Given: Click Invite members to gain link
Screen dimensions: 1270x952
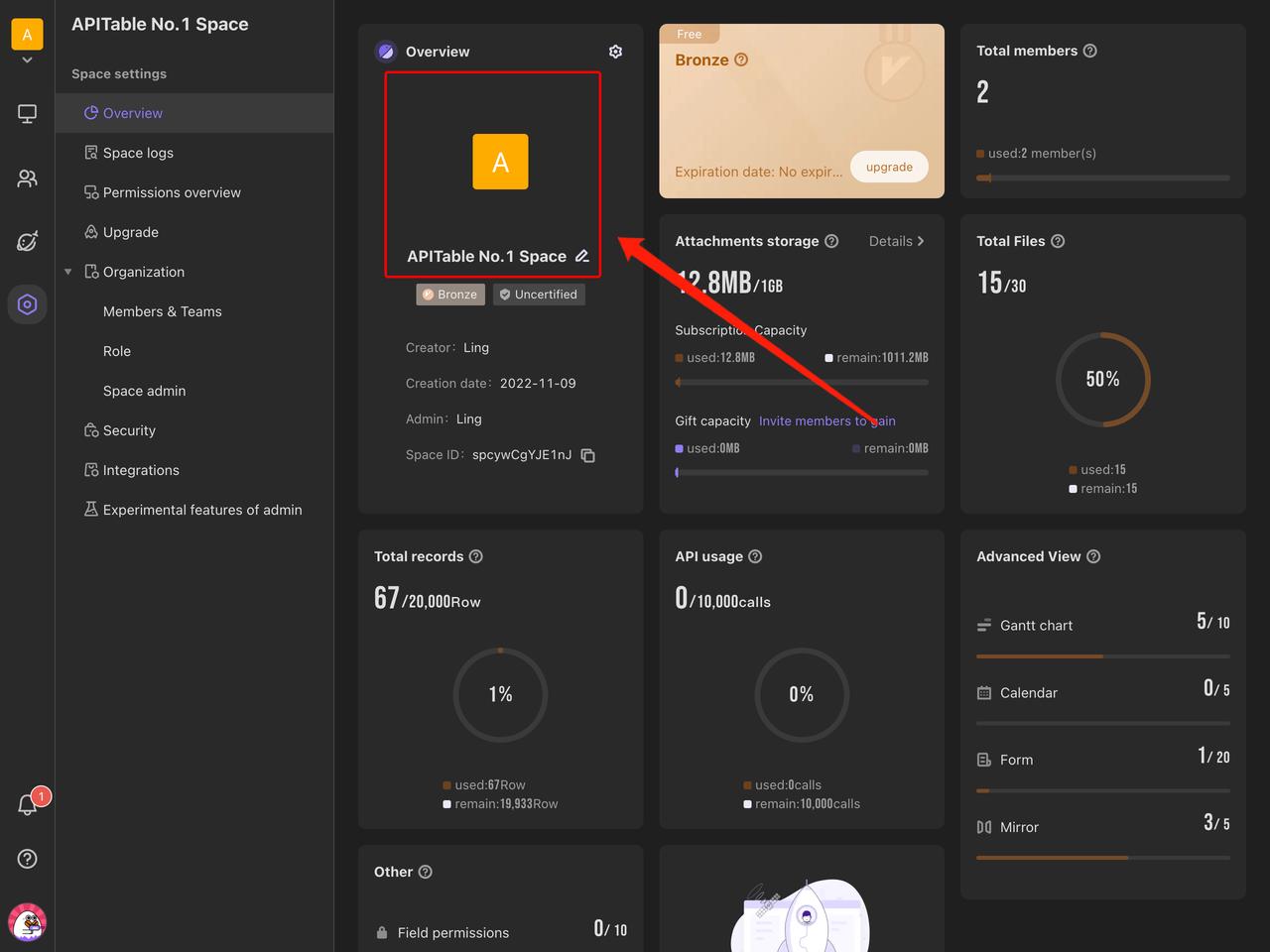Looking at the screenshot, I should (x=827, y=420).
